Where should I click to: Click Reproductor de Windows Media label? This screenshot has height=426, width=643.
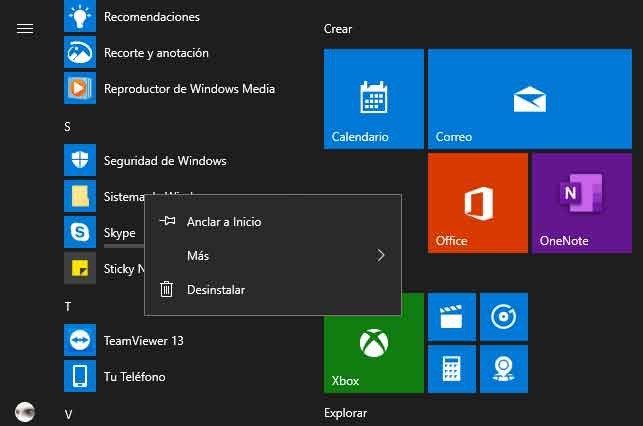[x=189, y=89]
